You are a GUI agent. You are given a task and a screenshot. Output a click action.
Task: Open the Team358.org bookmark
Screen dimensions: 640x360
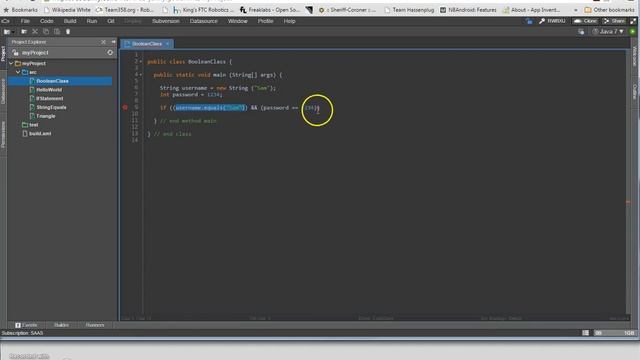[x=125, y=9]
